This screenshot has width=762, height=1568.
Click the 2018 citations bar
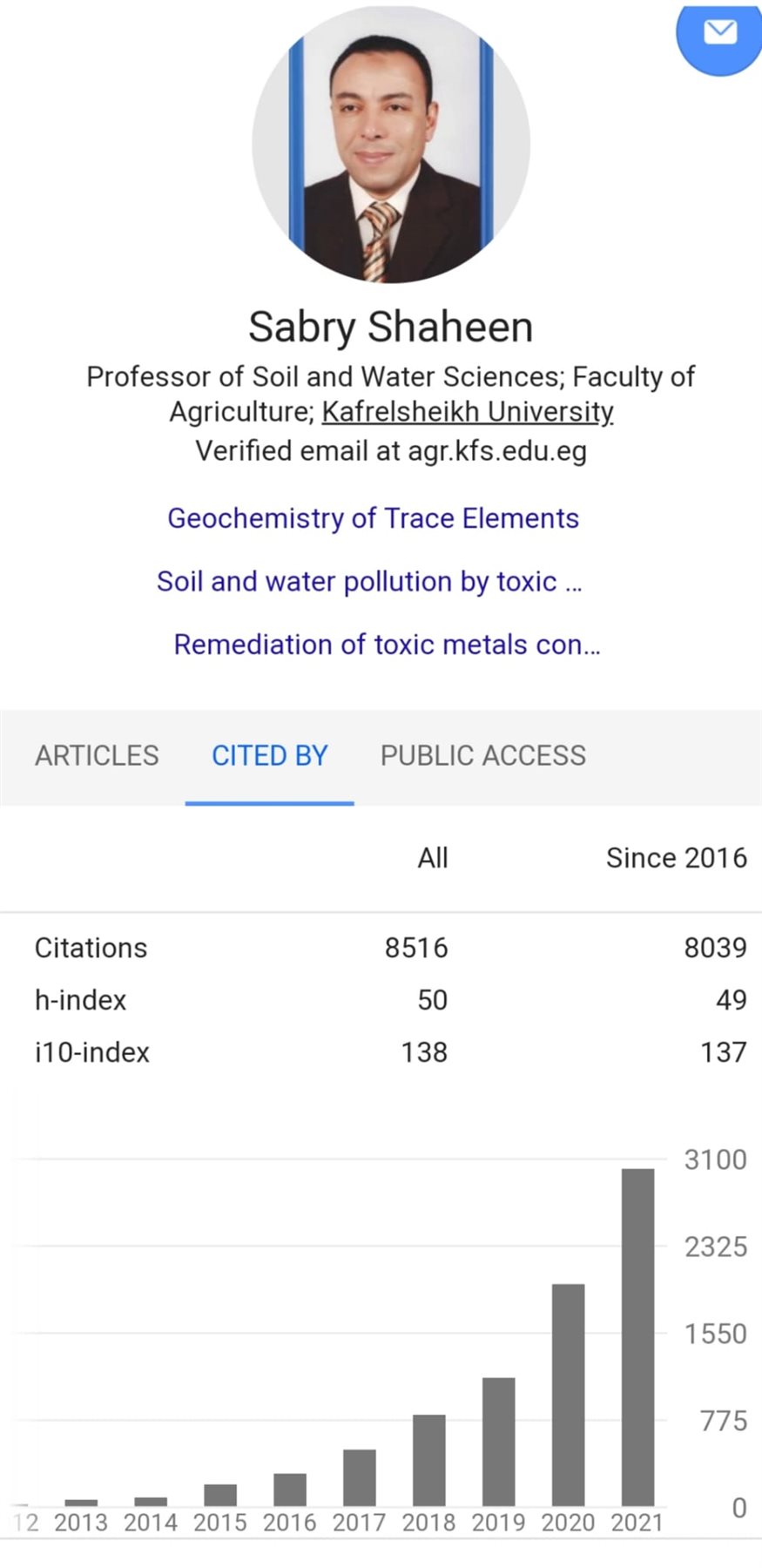pos(428,1460)
